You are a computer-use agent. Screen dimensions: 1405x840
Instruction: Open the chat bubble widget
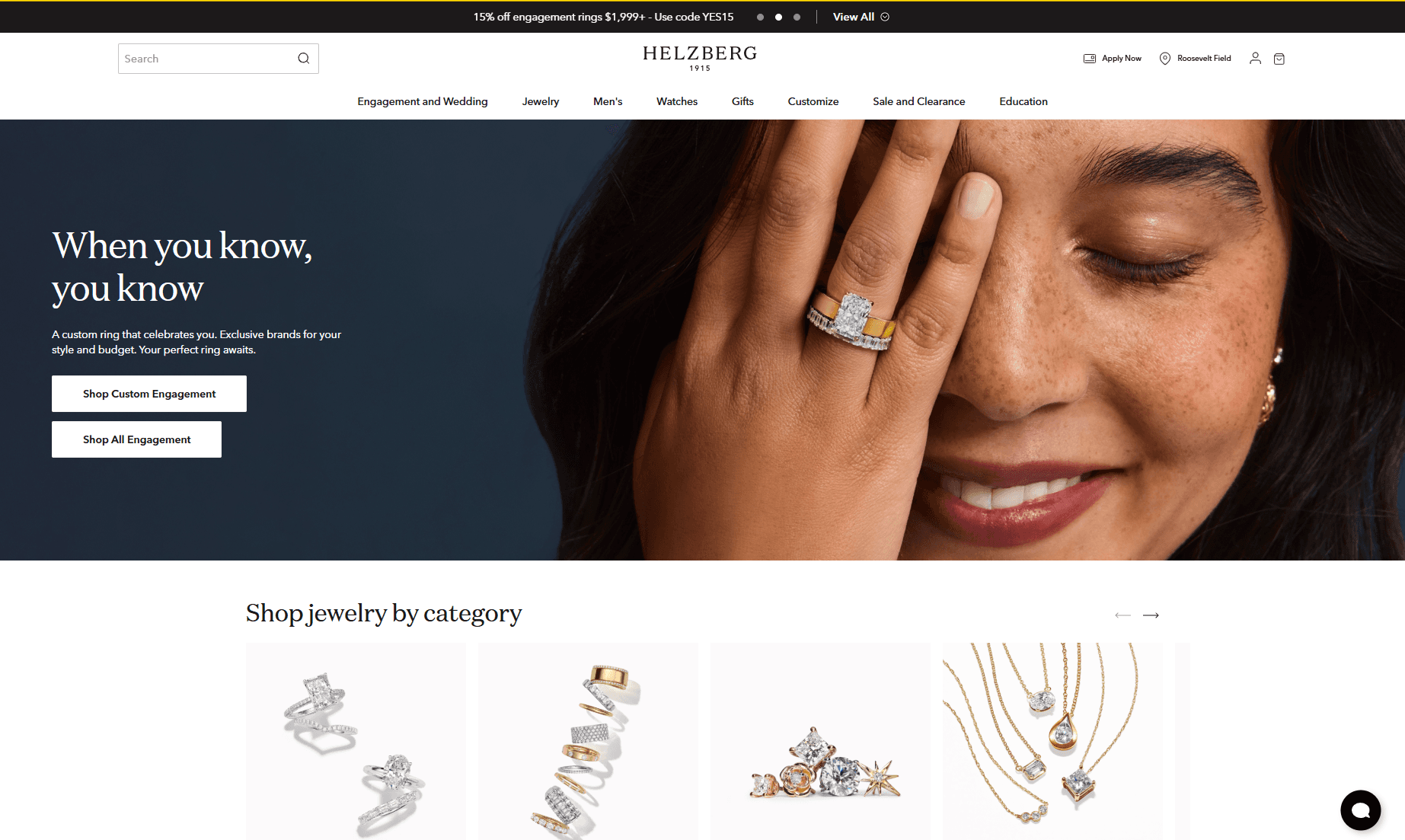pos(1361,810)
